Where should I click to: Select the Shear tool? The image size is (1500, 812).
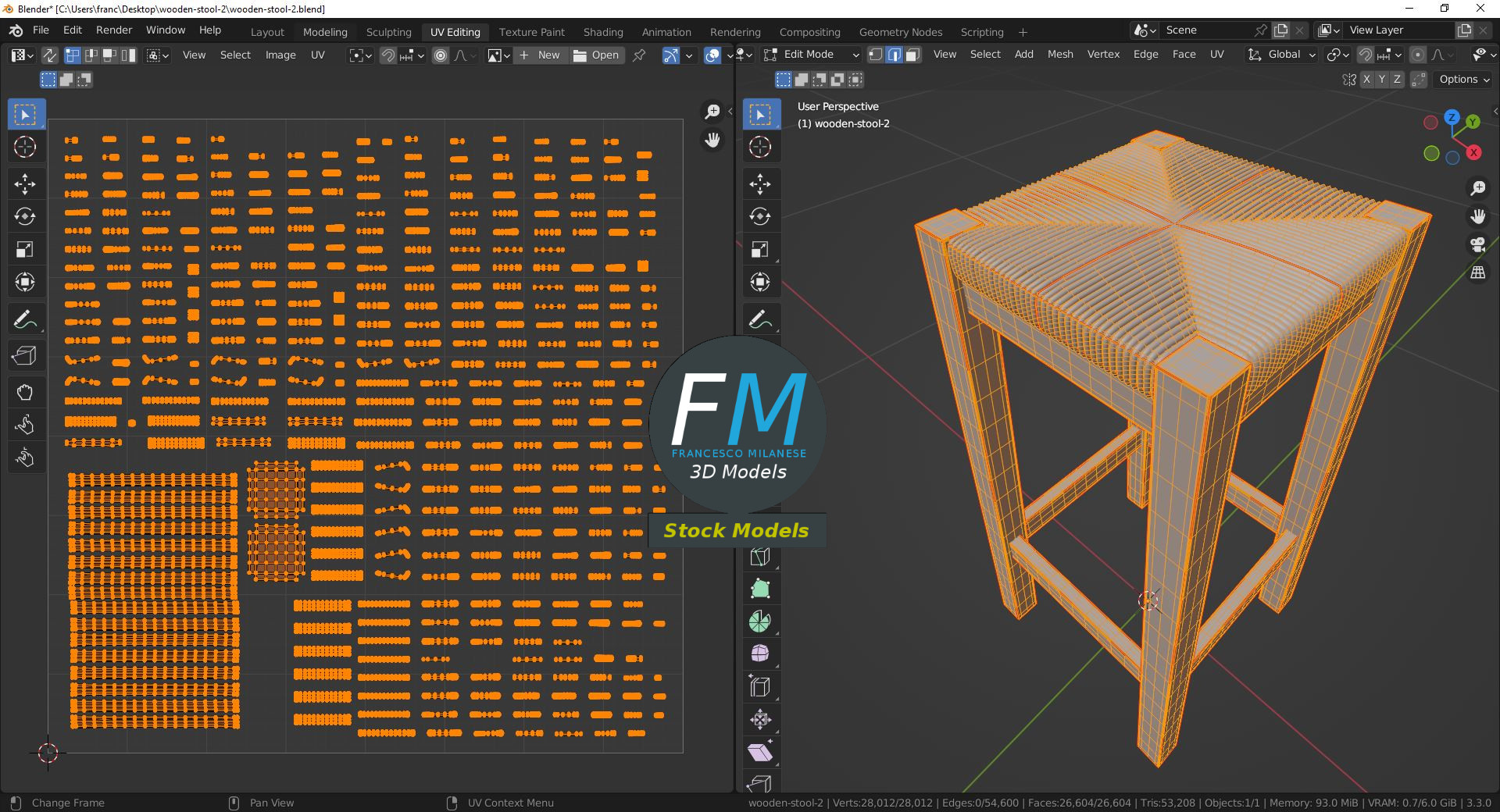coord(760,753)
